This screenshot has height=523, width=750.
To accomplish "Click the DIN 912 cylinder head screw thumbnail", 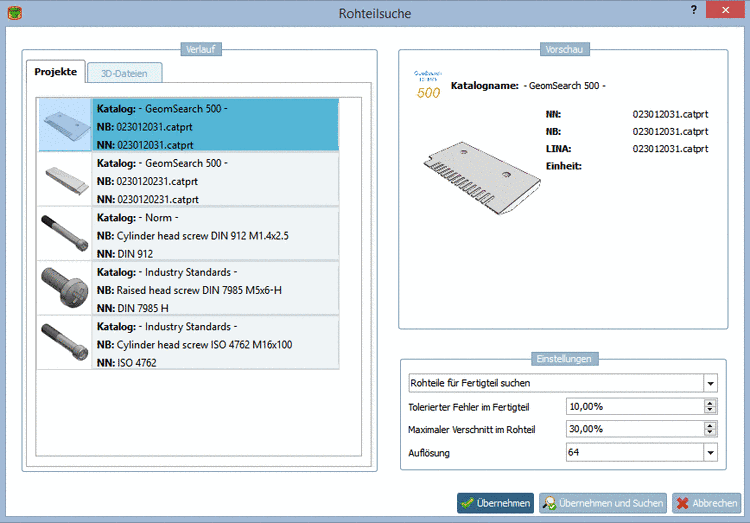I will 65,234.
